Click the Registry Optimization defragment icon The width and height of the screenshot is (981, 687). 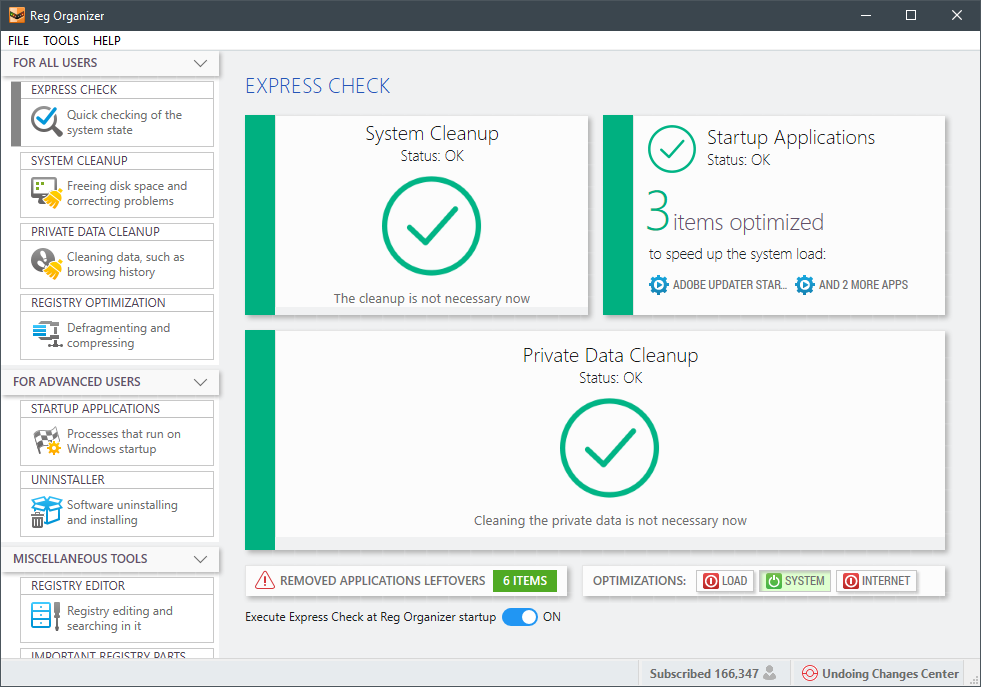pyautogui.click(x=46, y=334)
